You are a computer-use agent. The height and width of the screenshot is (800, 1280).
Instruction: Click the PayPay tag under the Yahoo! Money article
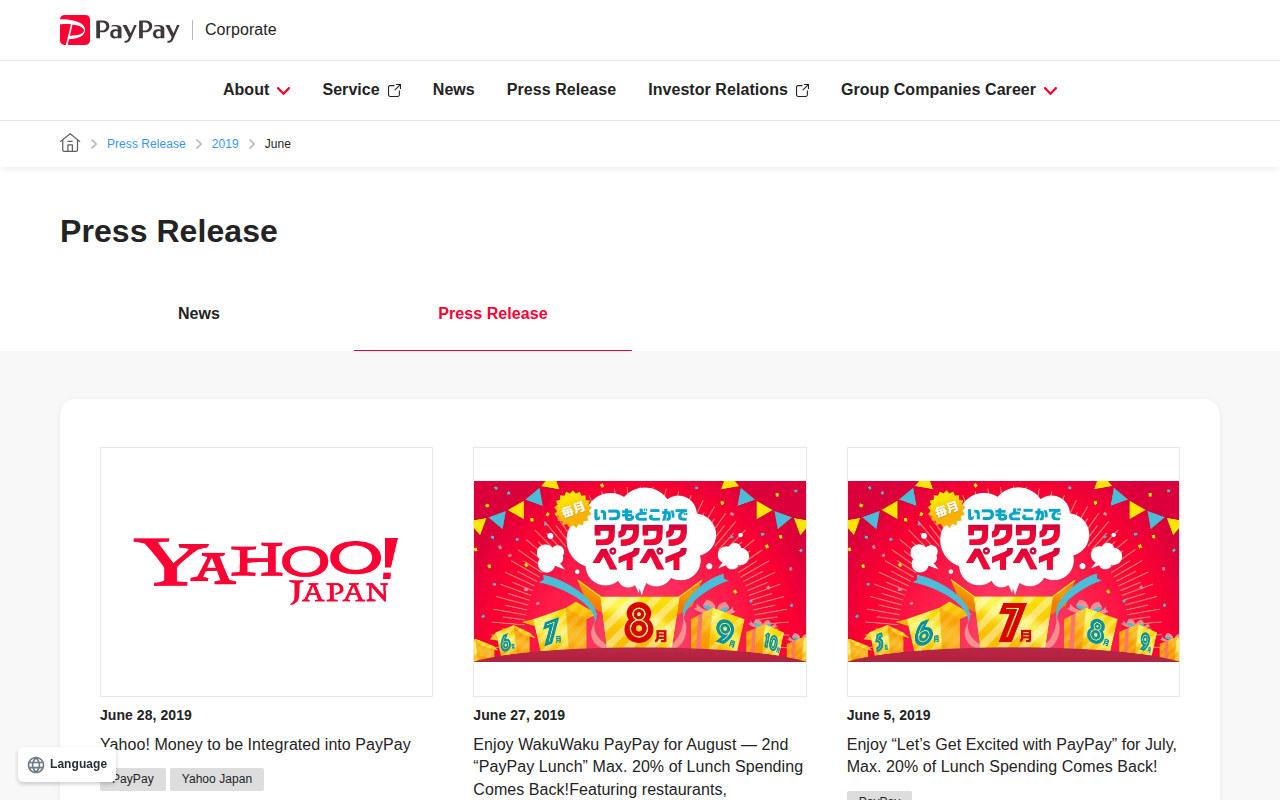pyautogui.click(x=133, y=779)
